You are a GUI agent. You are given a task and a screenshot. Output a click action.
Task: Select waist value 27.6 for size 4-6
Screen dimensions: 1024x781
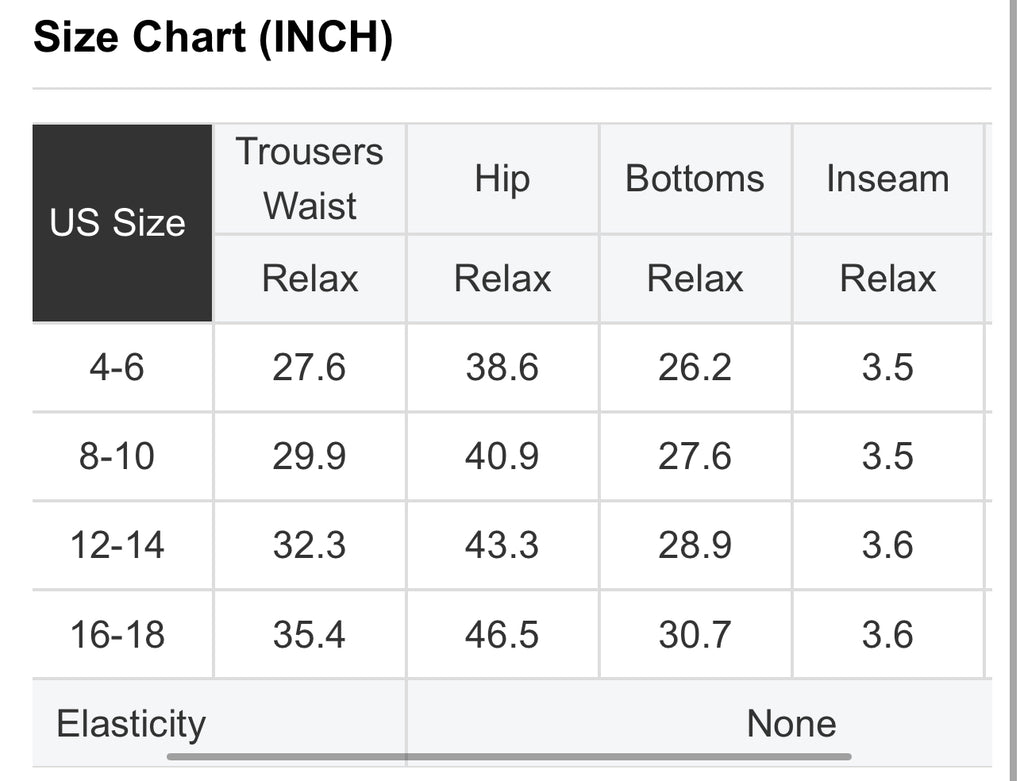pos(310,367)
